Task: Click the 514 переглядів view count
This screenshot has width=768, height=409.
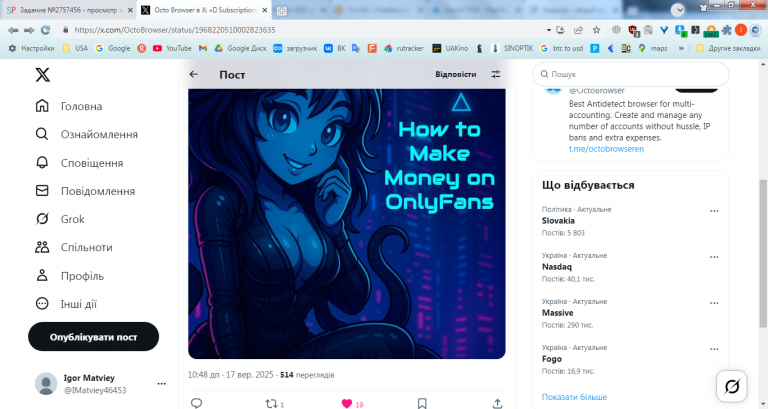Action: click(307, 375)
